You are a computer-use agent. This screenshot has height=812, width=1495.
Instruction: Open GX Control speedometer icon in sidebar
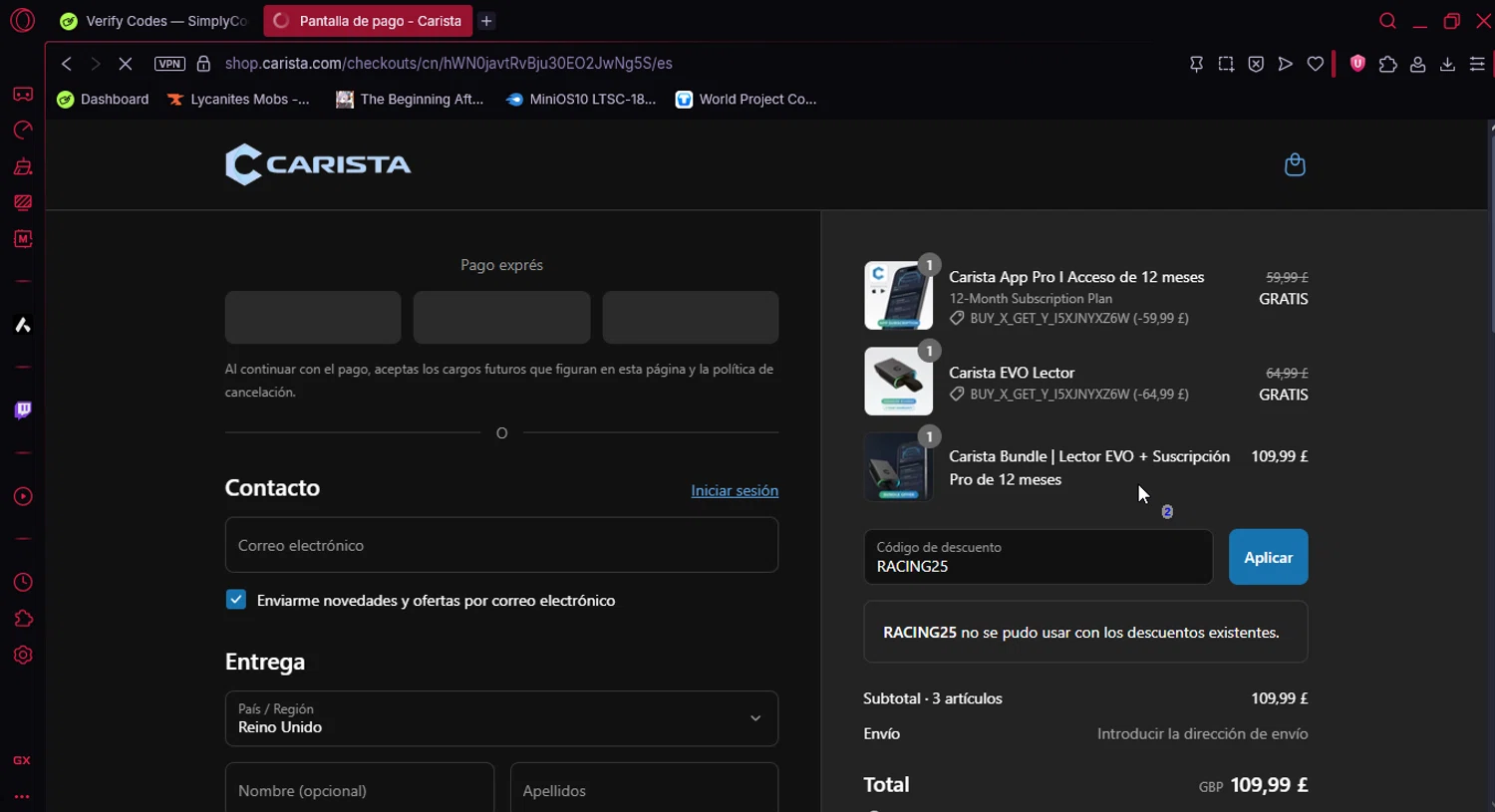23,131
